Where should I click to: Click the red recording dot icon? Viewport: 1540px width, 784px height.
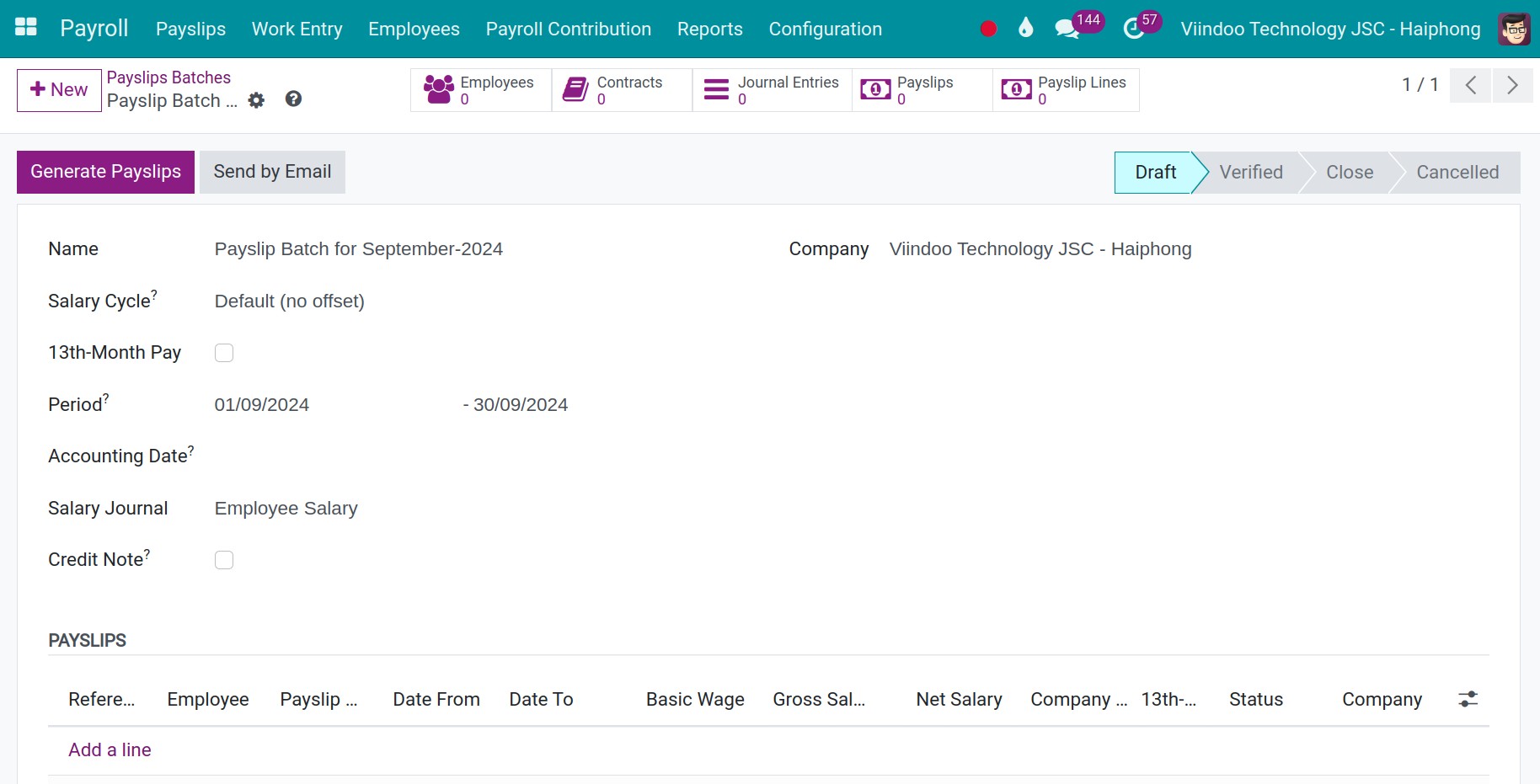(x=988, y=29)
